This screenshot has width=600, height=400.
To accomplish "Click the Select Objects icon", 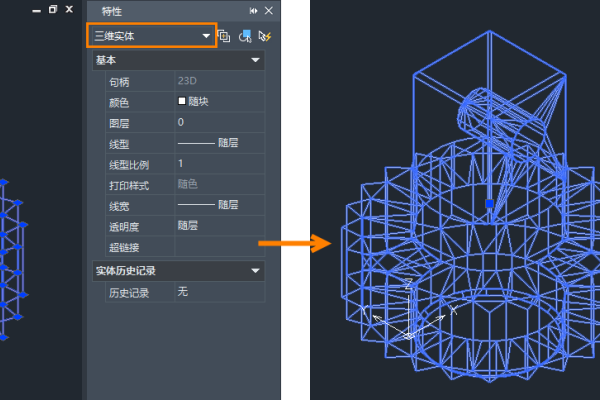I will [245, 36].
